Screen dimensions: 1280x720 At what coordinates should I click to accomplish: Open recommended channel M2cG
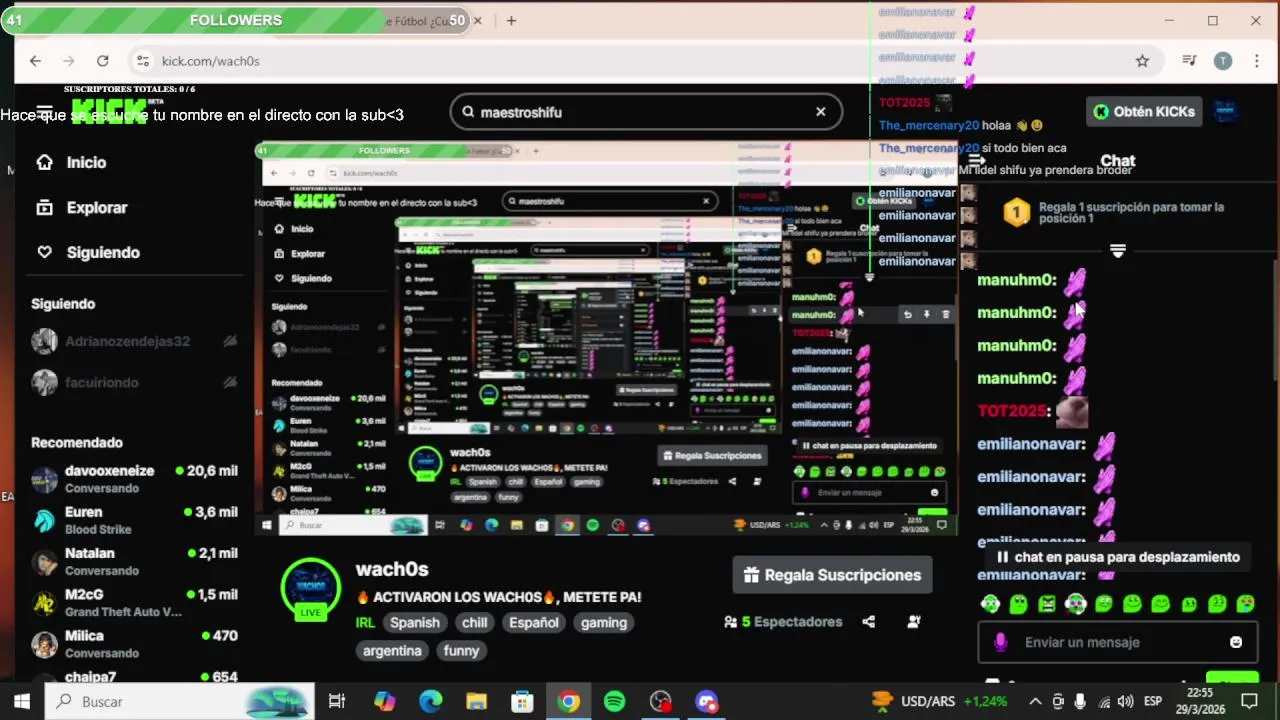pos(134,603)
